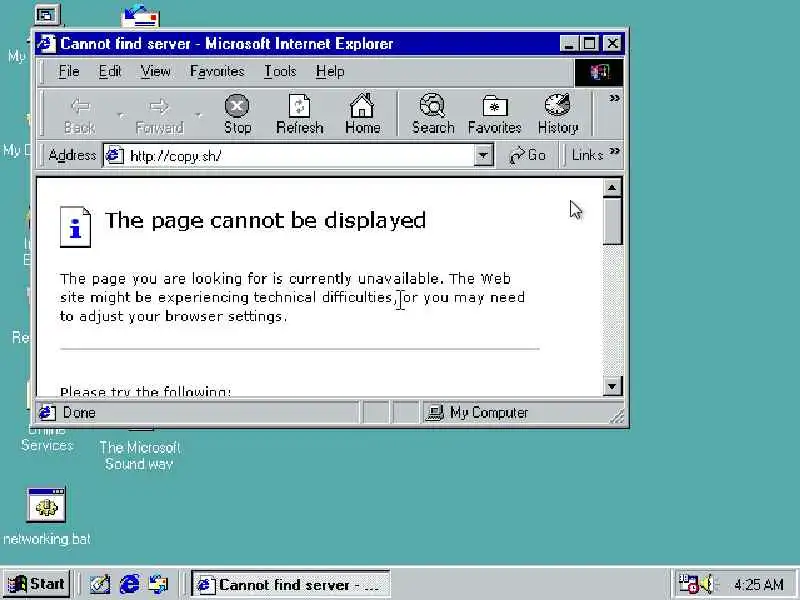
Task: Click the vertical scrollbar thumb
Action: pyautogui.click(x=612, y=221)
